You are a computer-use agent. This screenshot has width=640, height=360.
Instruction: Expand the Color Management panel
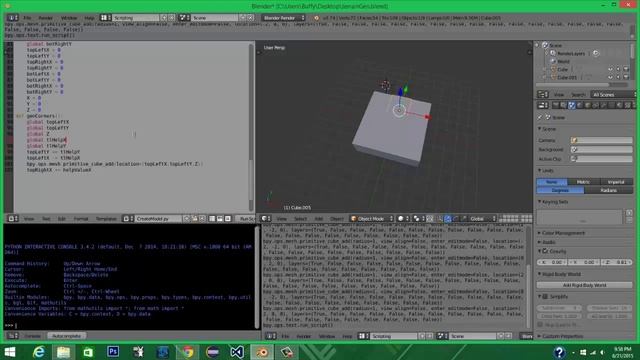pos(540,233)
